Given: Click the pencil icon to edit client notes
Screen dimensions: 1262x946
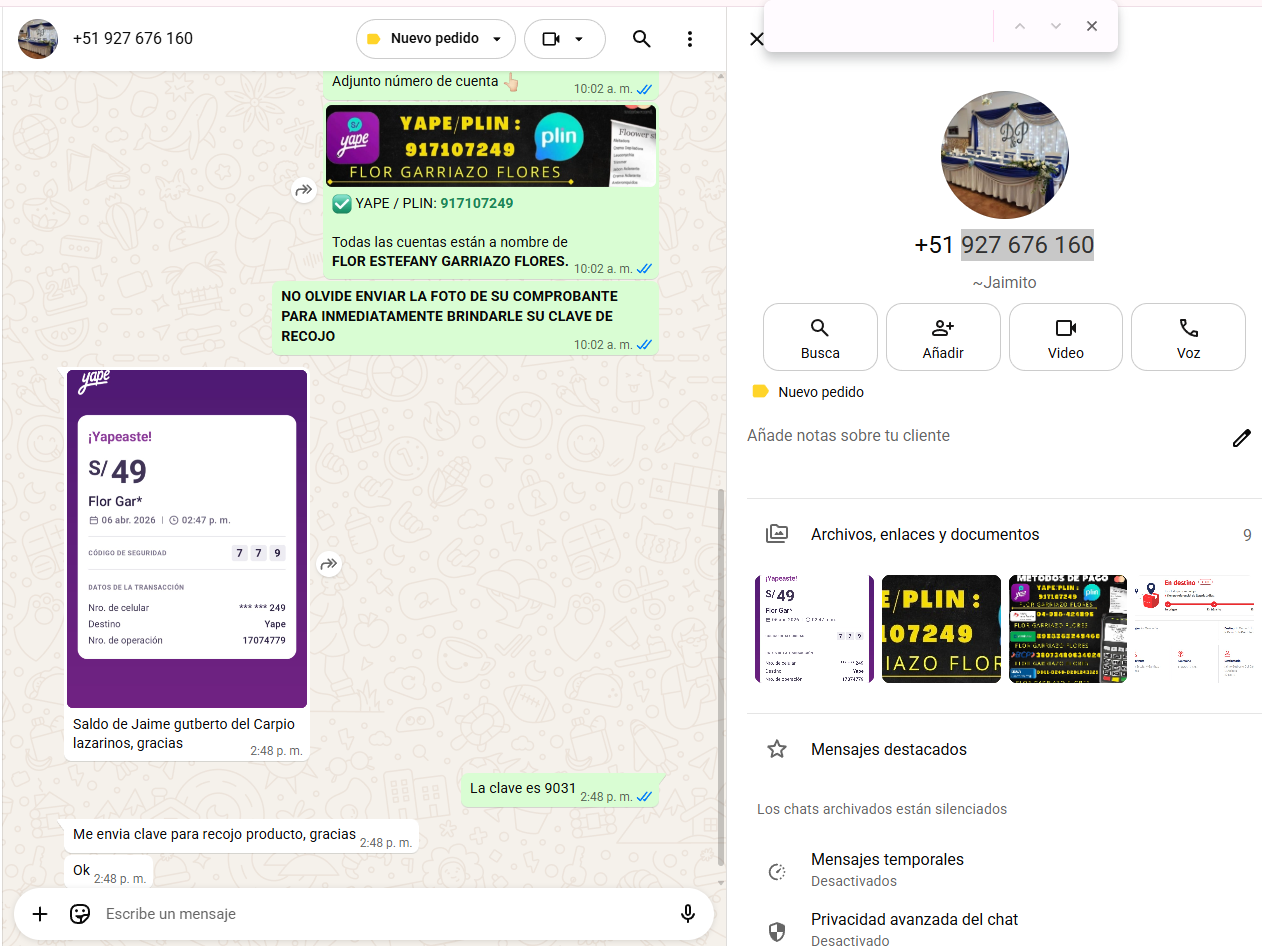Looking at the screenshot, I should 1241,438.
